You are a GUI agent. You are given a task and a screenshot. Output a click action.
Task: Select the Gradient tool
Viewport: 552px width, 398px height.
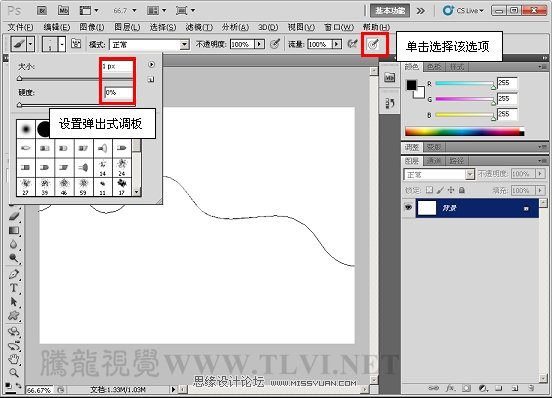pos(14,230)
